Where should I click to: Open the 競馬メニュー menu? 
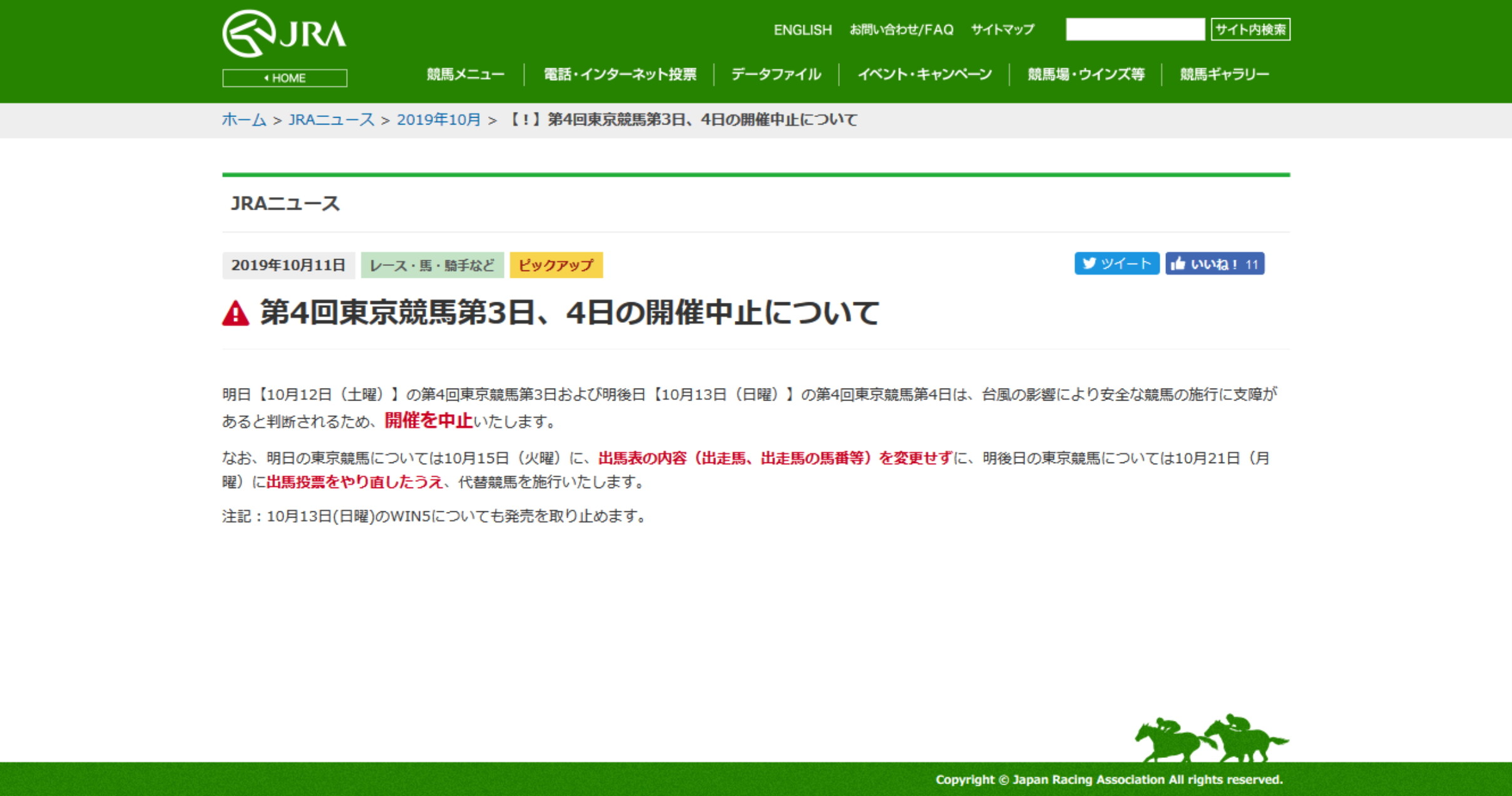(x=466, y=74)
